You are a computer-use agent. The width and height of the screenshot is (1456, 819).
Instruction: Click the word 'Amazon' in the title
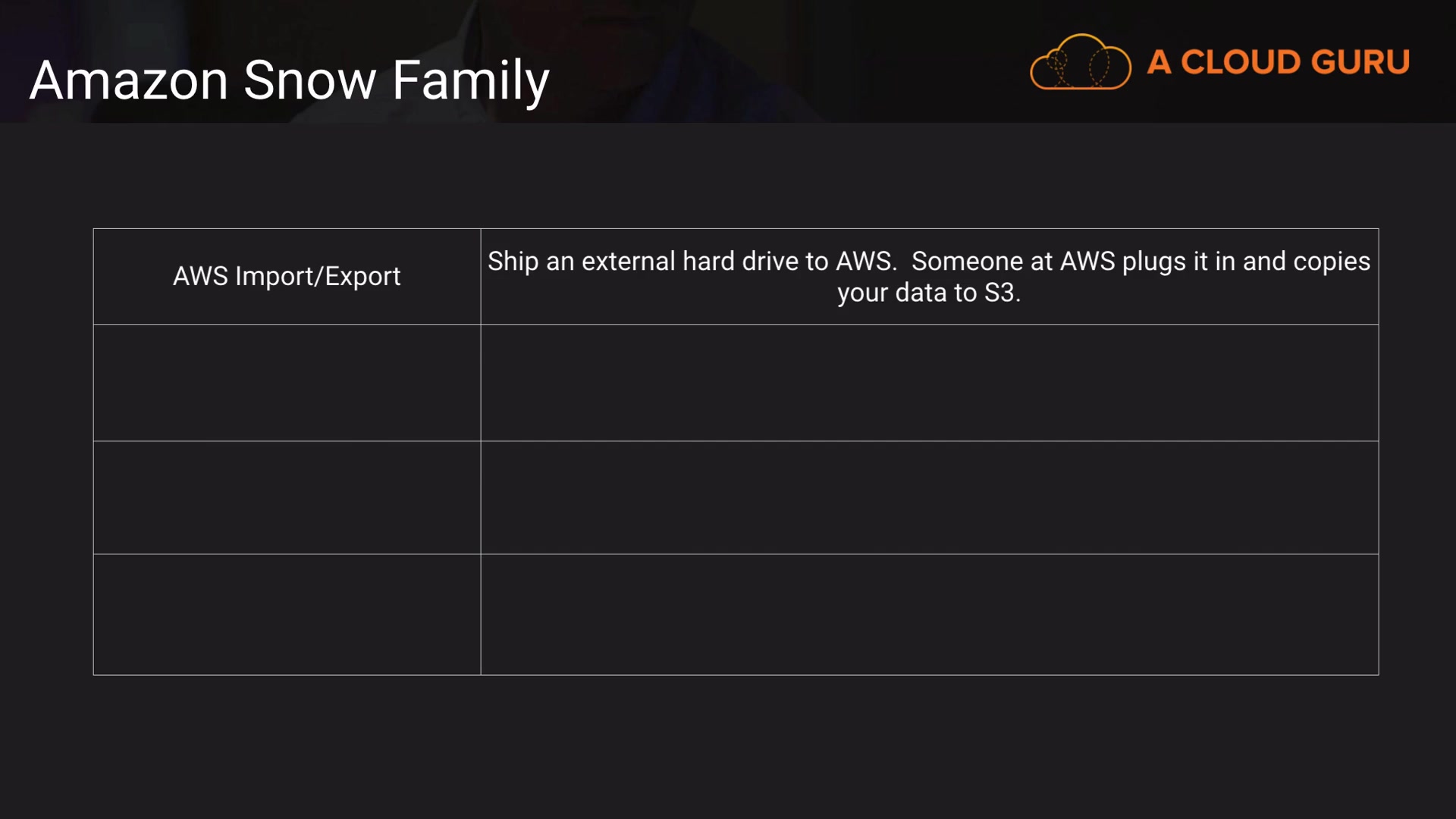[129, 80]
